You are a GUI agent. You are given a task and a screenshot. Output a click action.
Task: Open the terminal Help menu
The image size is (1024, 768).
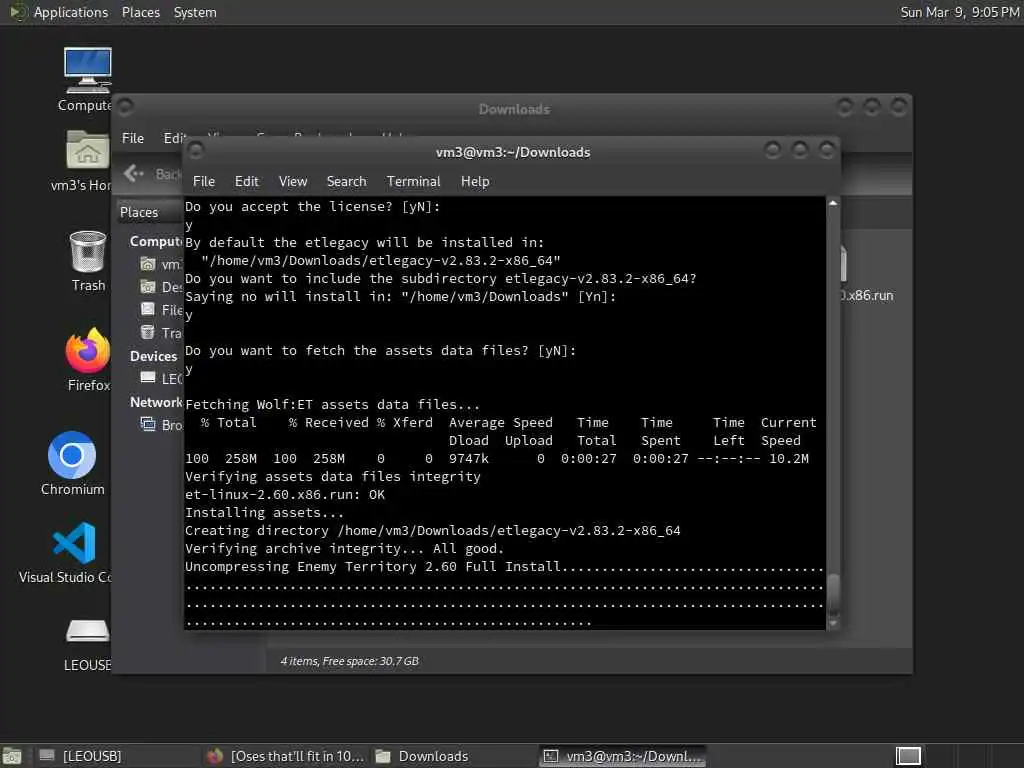(x=475, y=181)
